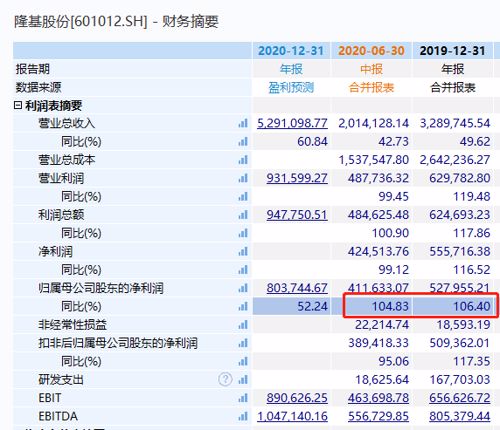This screenshot has height=430, width=500.
Task: Open chart icon for 营业利润 row
Action: pos(243,178)
